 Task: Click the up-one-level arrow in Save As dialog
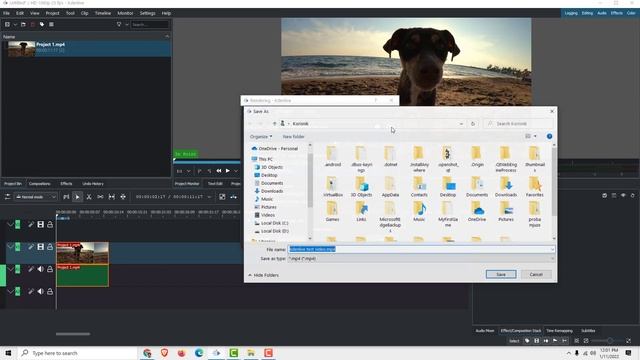tap(274, 124)
